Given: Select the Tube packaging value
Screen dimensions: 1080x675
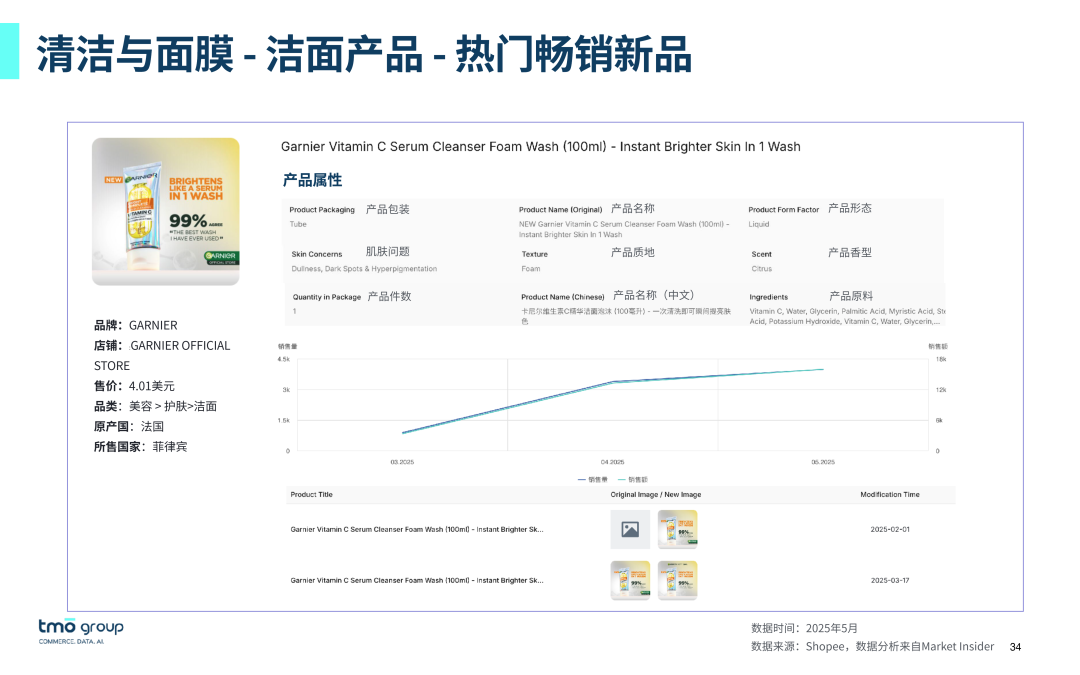Looking at the screenshot, I should click(x=298, y=225).
